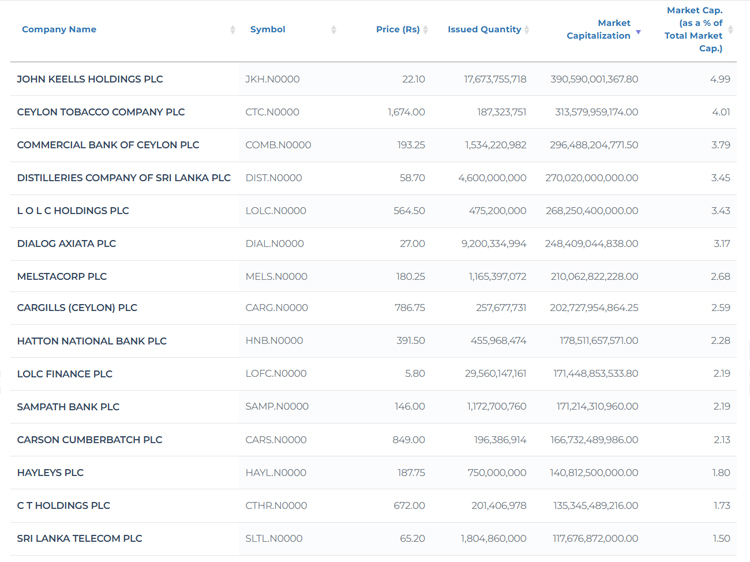The image size is (750, 562).
Task: Click percentage 1.50 in Sri Lanka Telecom row
Action: coord(721,539)
